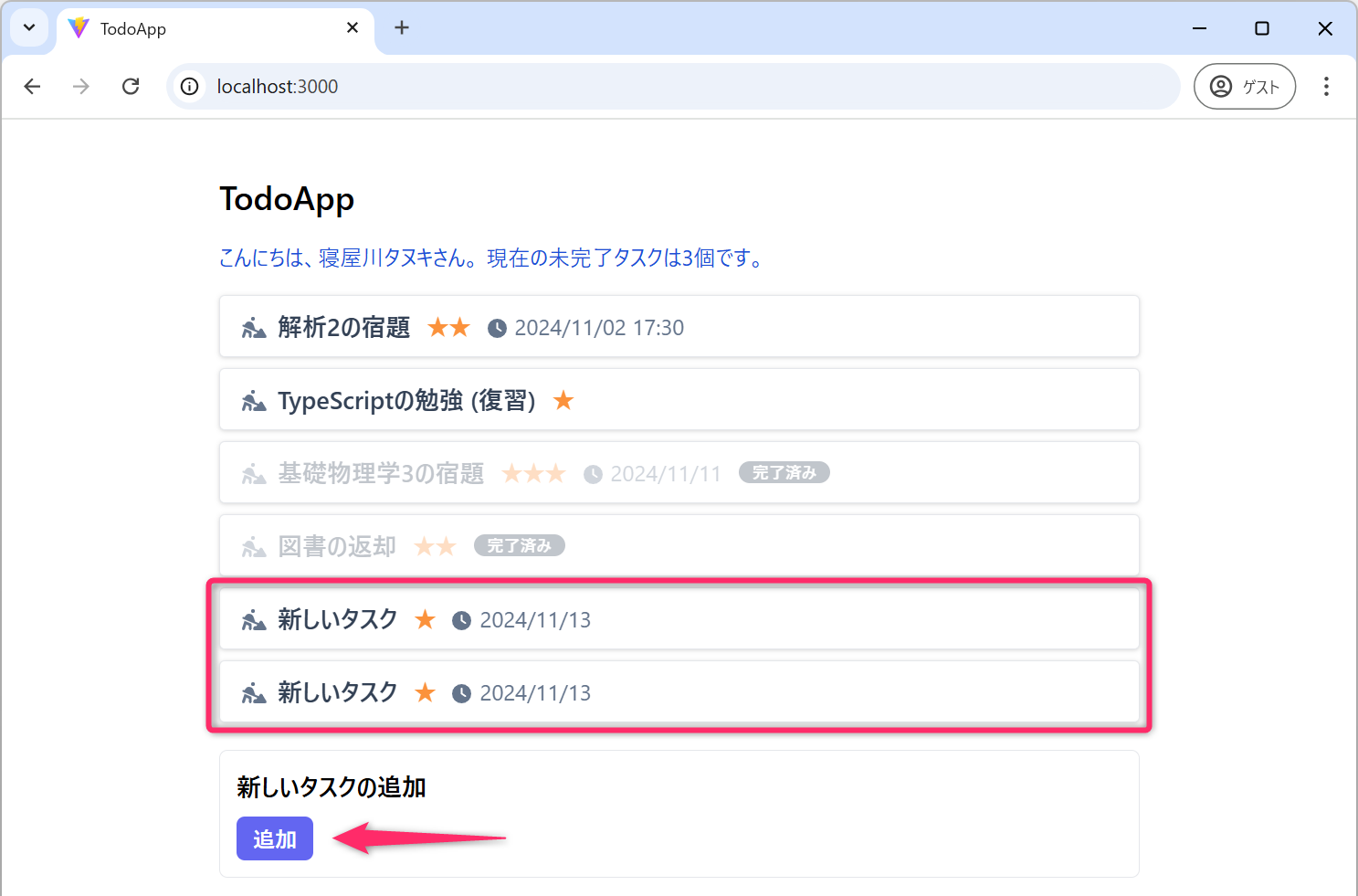Expand the tab search chevron

29,28
